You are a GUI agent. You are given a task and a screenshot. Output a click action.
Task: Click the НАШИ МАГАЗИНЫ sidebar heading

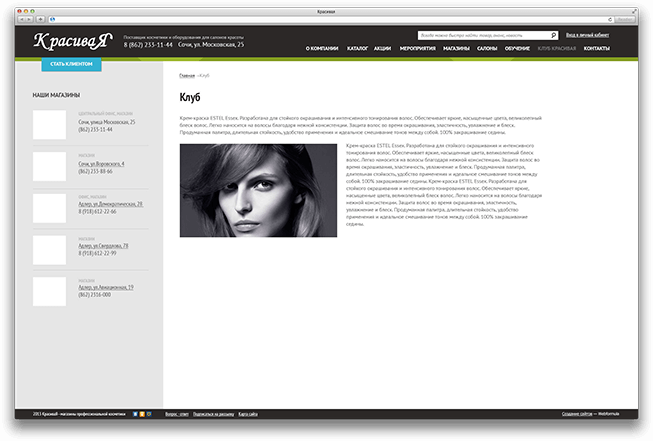56,95
